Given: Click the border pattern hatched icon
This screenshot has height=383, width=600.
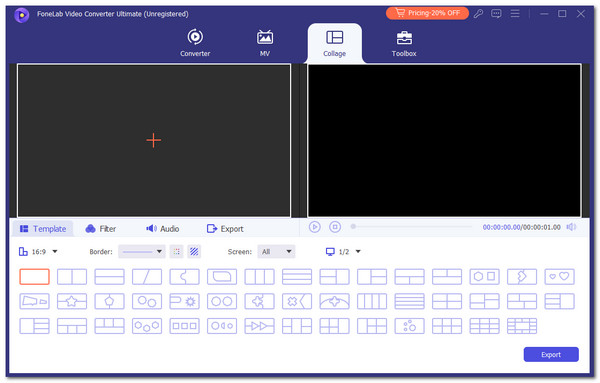Looking at the screenshot, I should (x=194, y=252).
